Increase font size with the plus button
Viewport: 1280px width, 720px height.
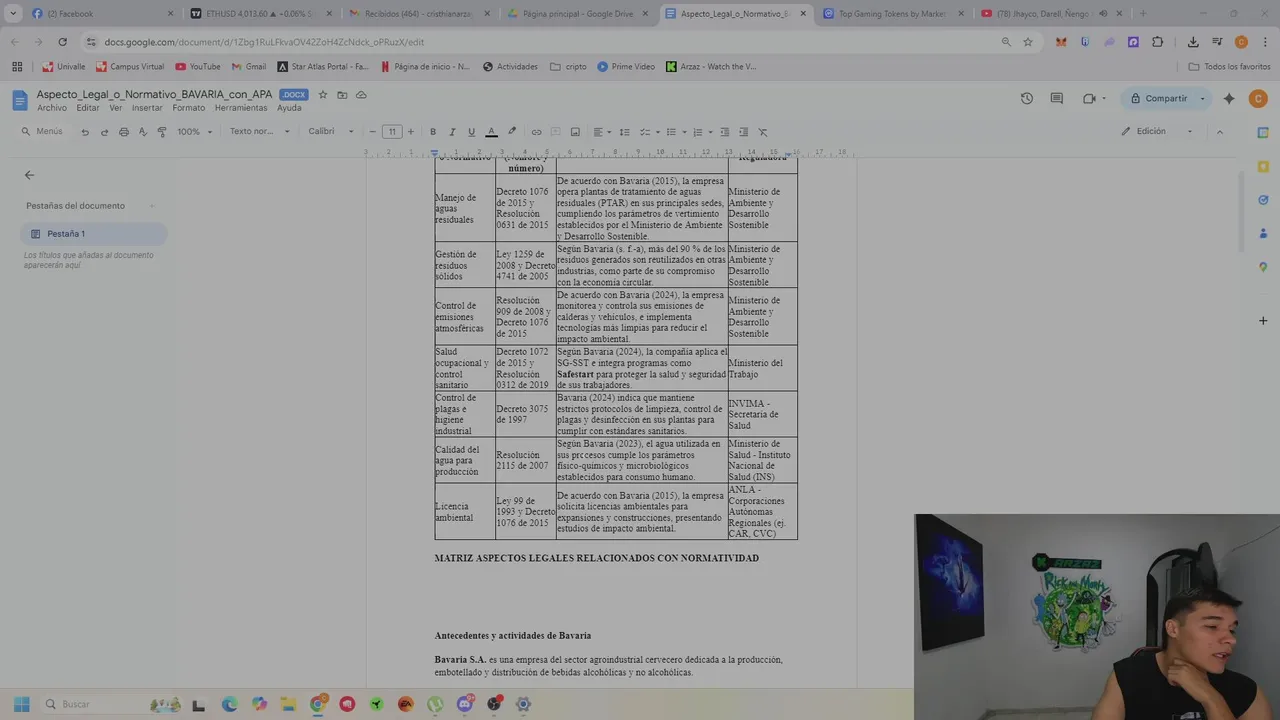pos(410,132)
